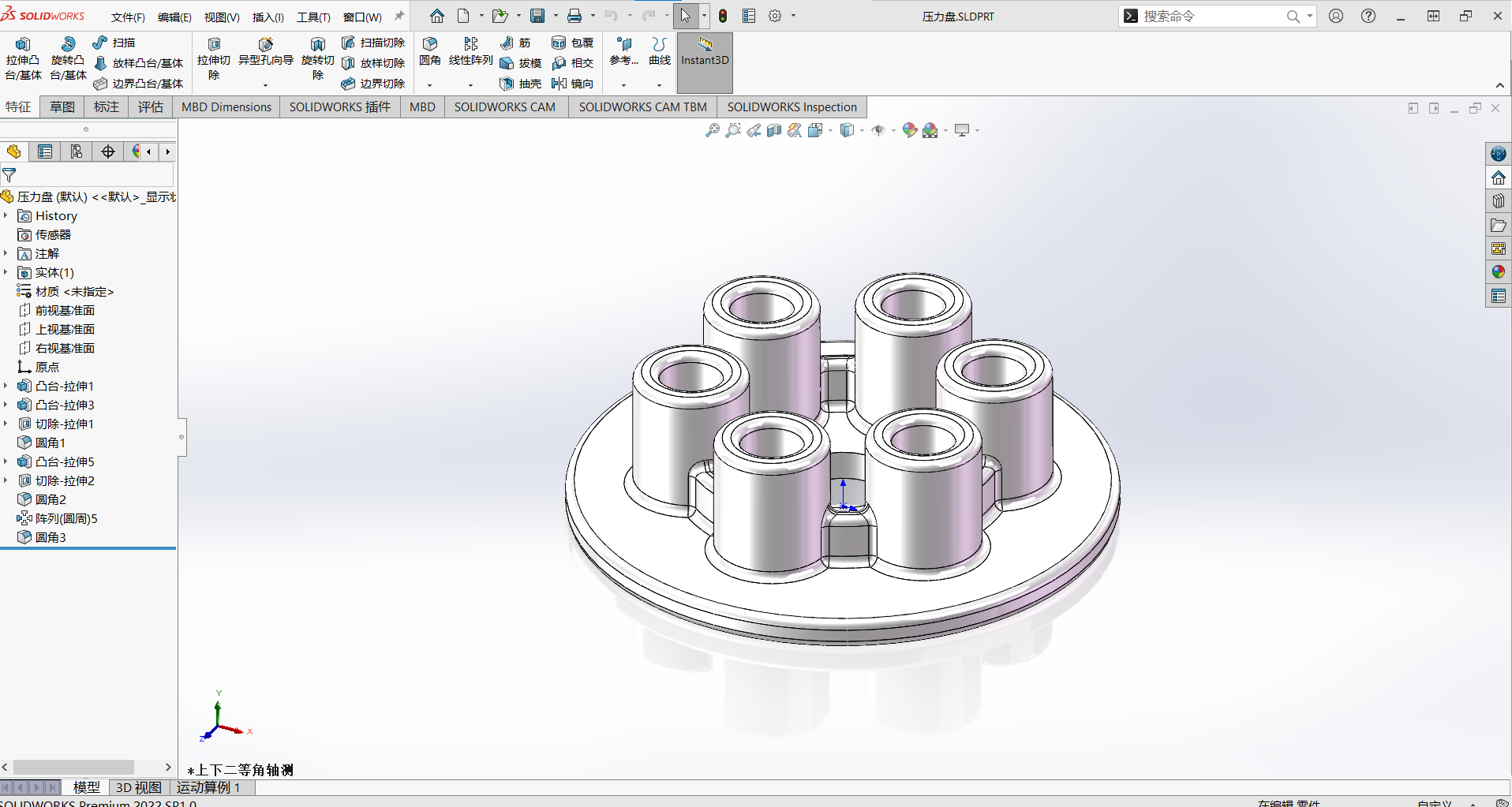Open the Options settings gear
Screen dimensions: 1512x807
point(774,15)
